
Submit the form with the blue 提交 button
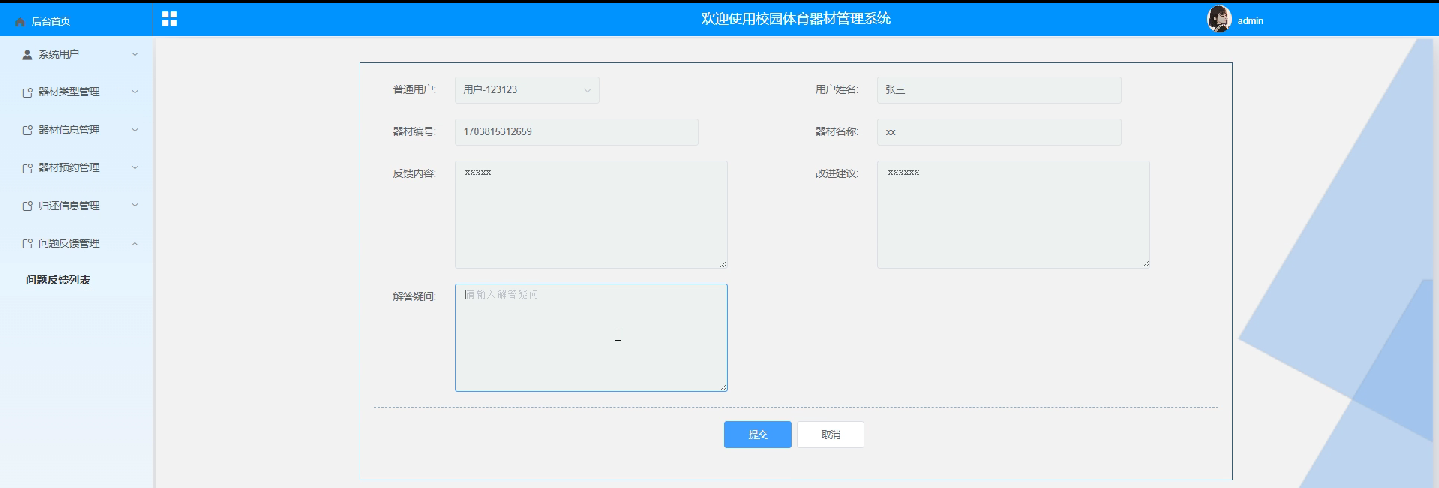click(x=758, y=435)
